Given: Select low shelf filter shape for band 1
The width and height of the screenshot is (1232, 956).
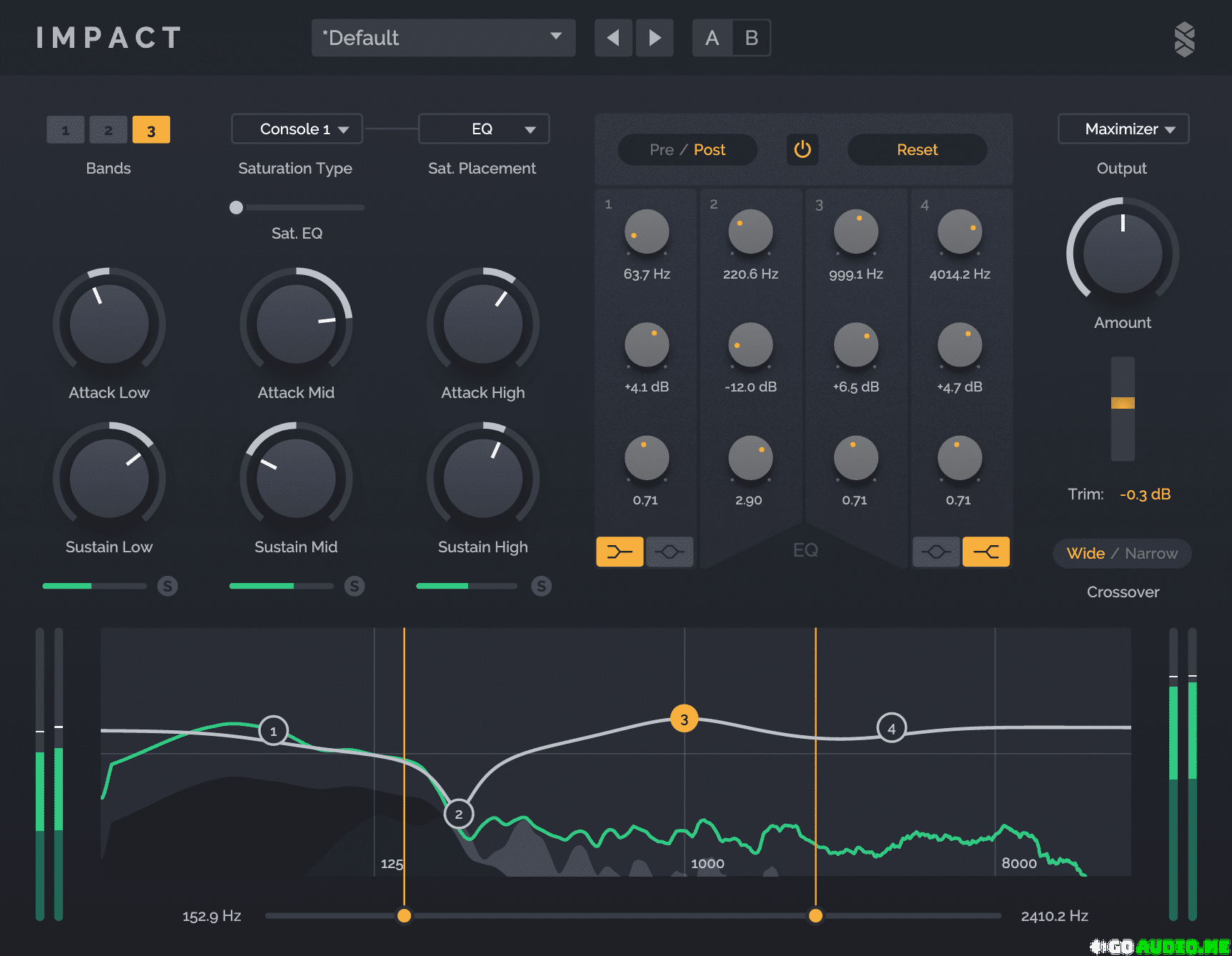Looking at the screenshot, I should 620,552.
